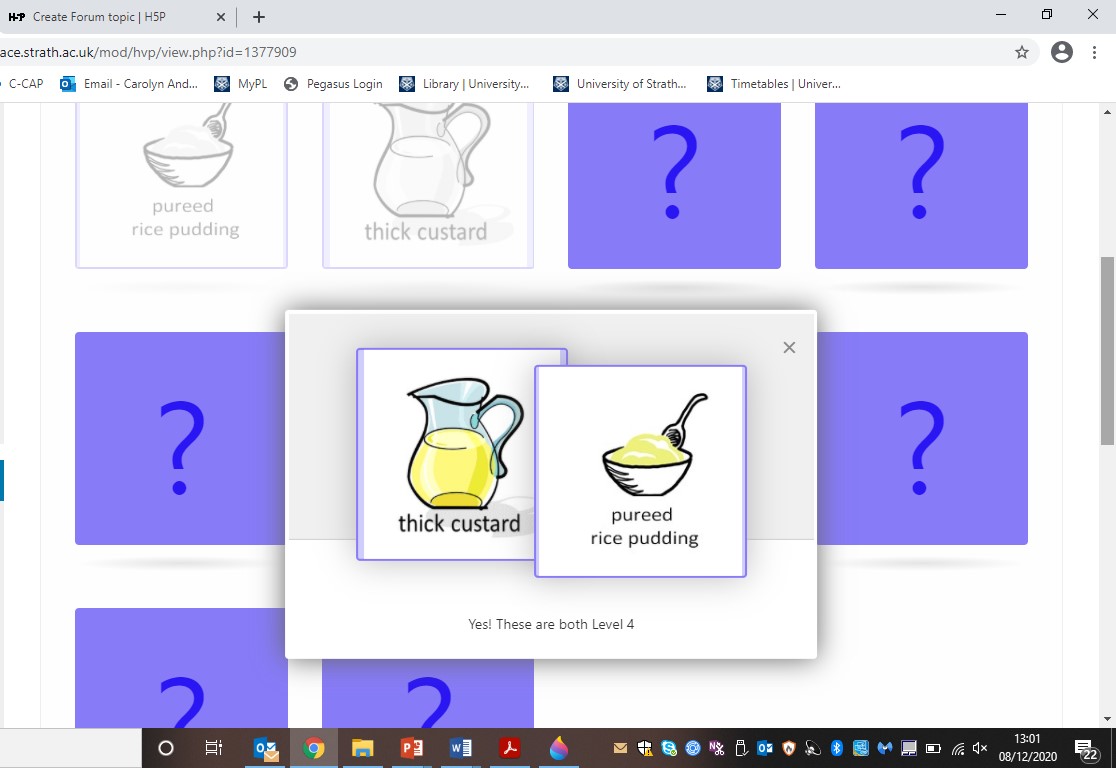The image size is (1116, 768).
Task: Open Chrome's three-dot menu
Action: (x=1094, y=52)
